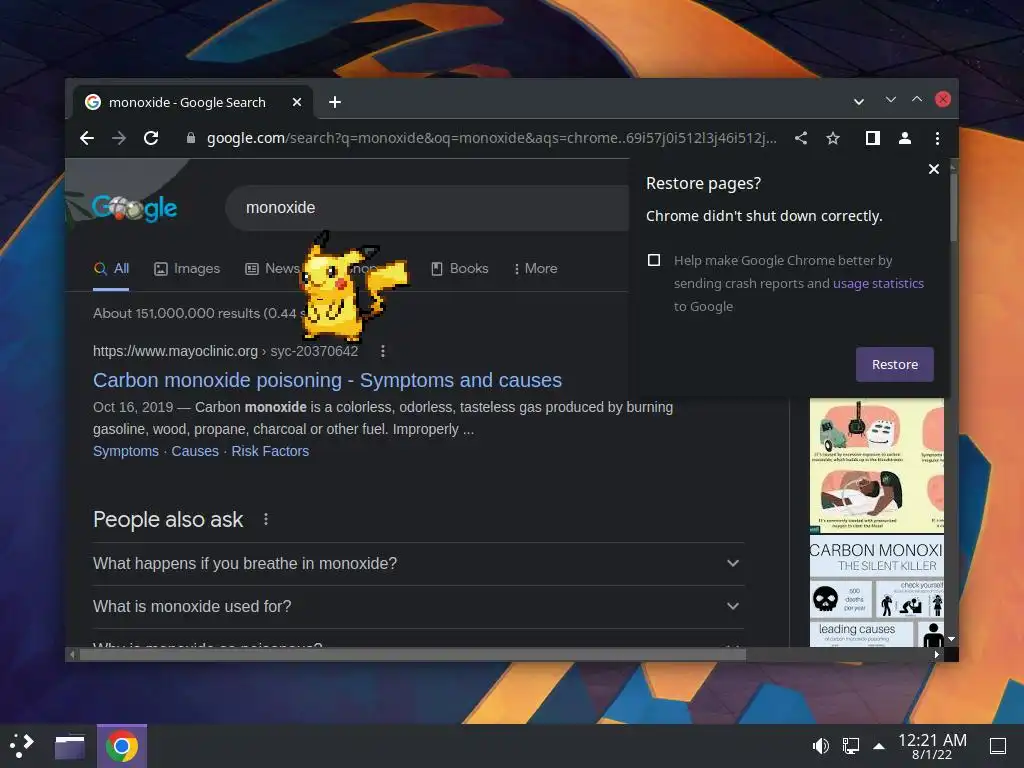This screenshot has width=1024, height=768.
Task: Select the result count text
Action: [199, 313]
